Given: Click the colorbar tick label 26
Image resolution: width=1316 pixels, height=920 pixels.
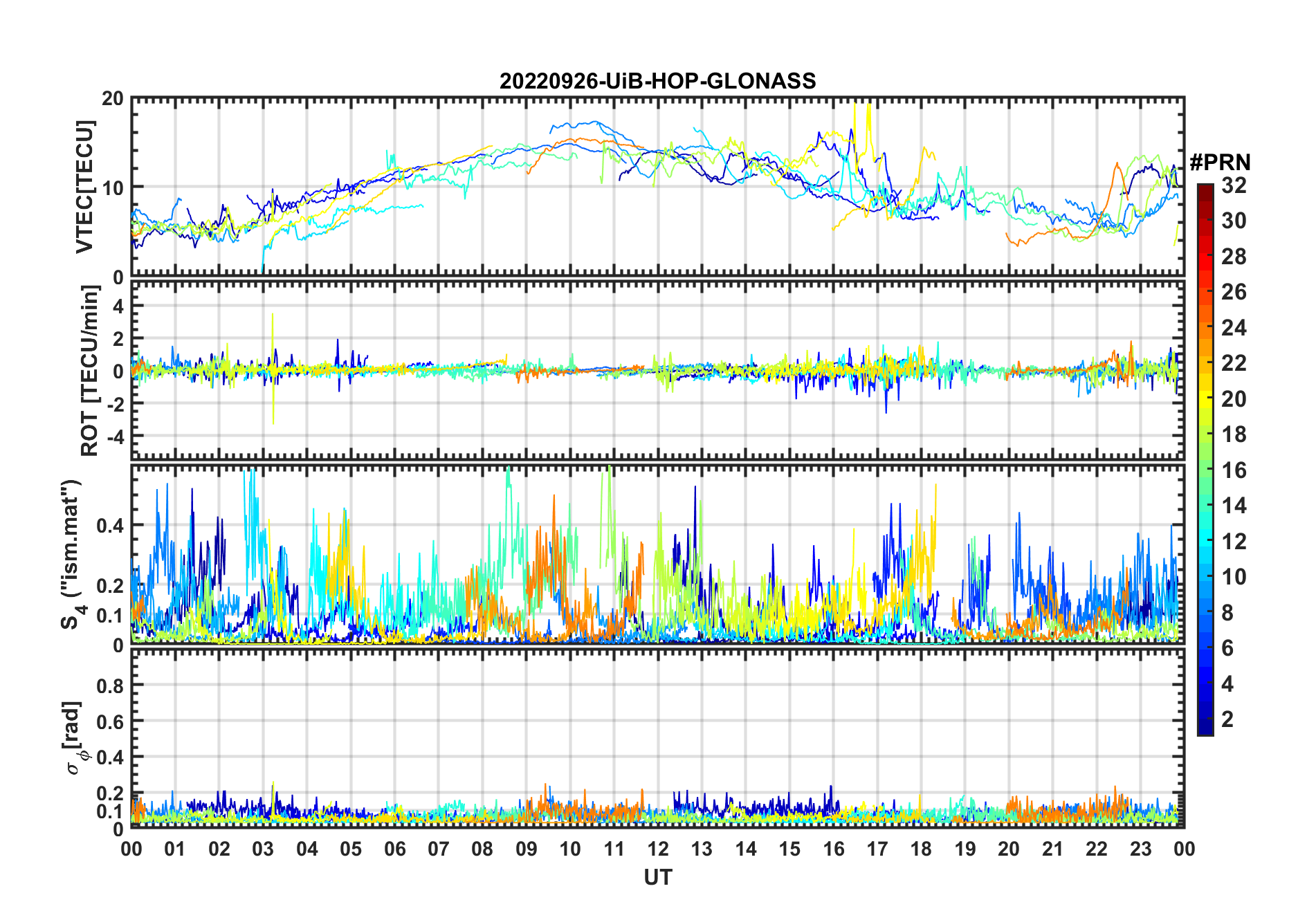Looking at the screenshot, I should point(1234,291).
